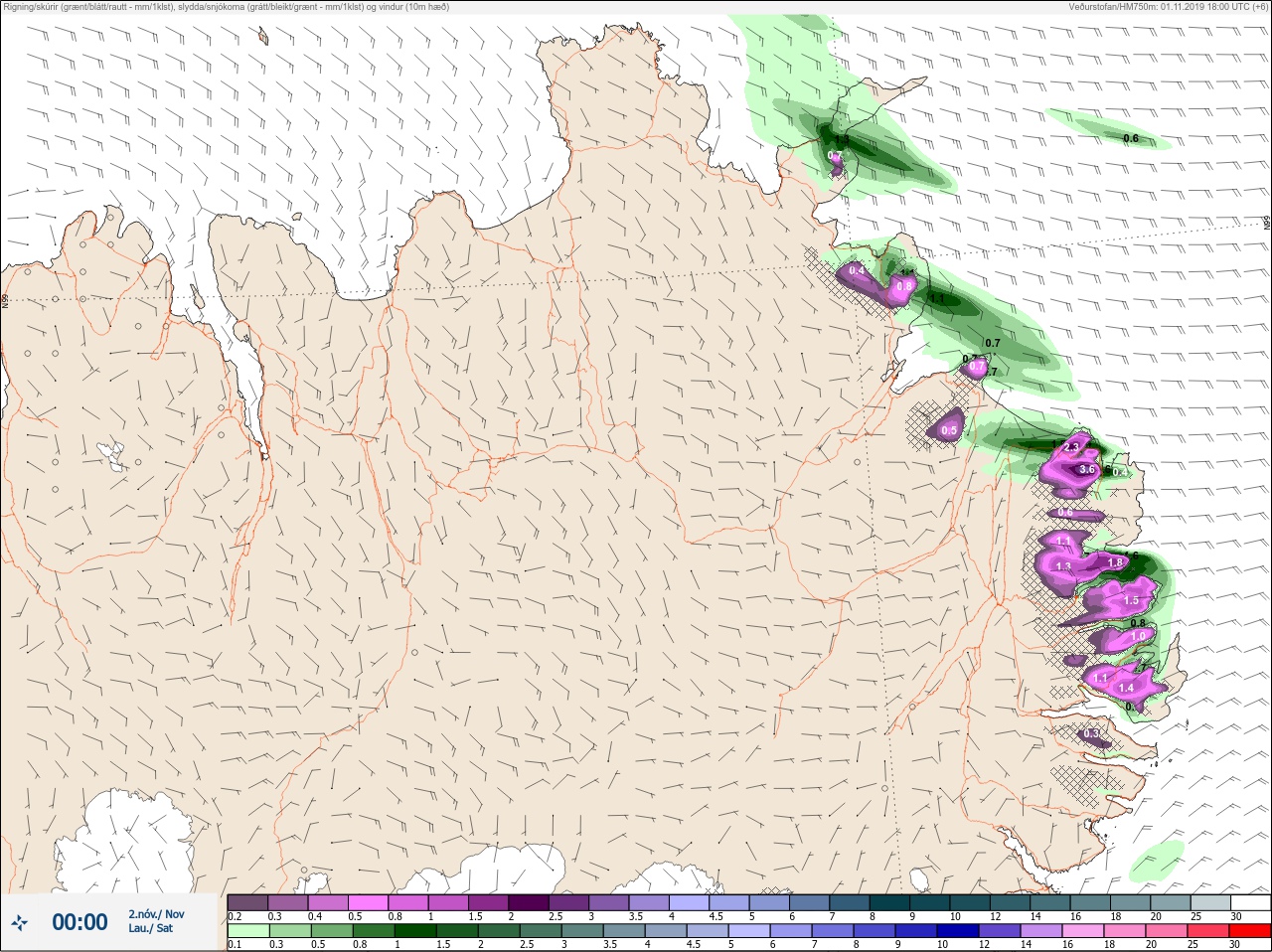Click the 00:00 forecast time display
Viewport: 1272px width, 952px height.
point(79,922)
